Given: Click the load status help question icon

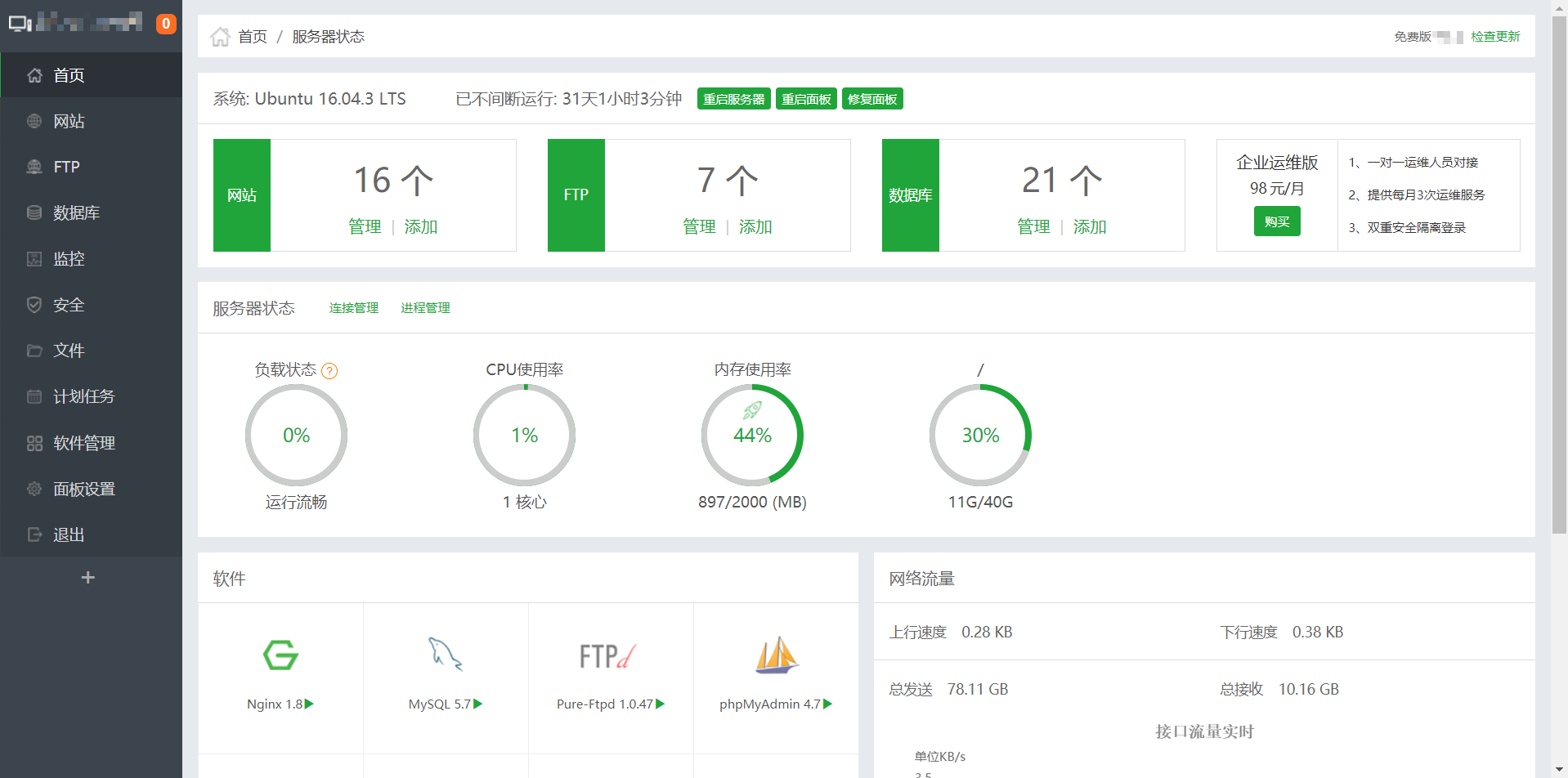Looking at the screenshot, I should [329, 371].
